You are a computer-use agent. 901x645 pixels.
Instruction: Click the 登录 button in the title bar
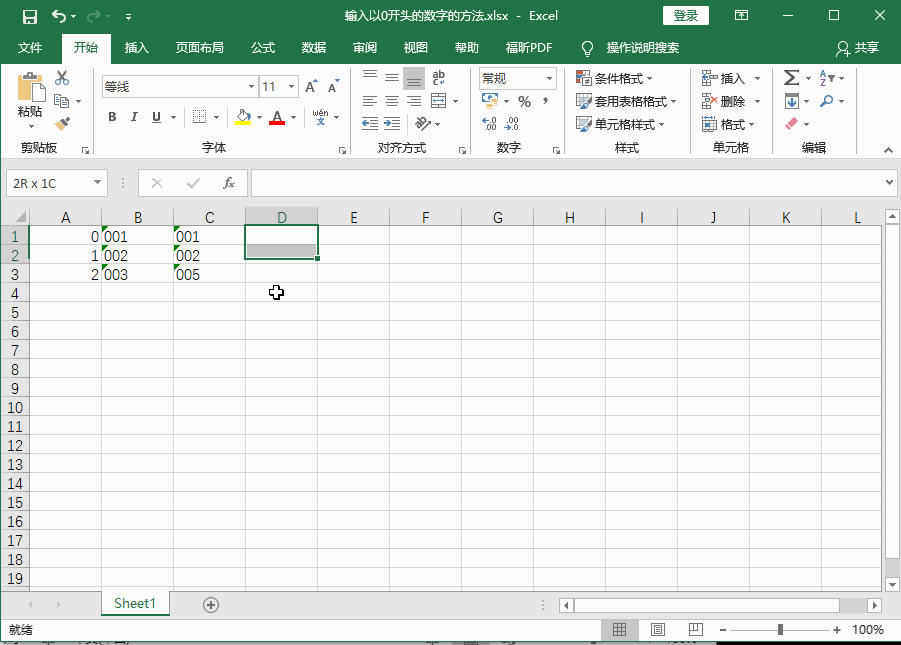[x=688, y=15]
